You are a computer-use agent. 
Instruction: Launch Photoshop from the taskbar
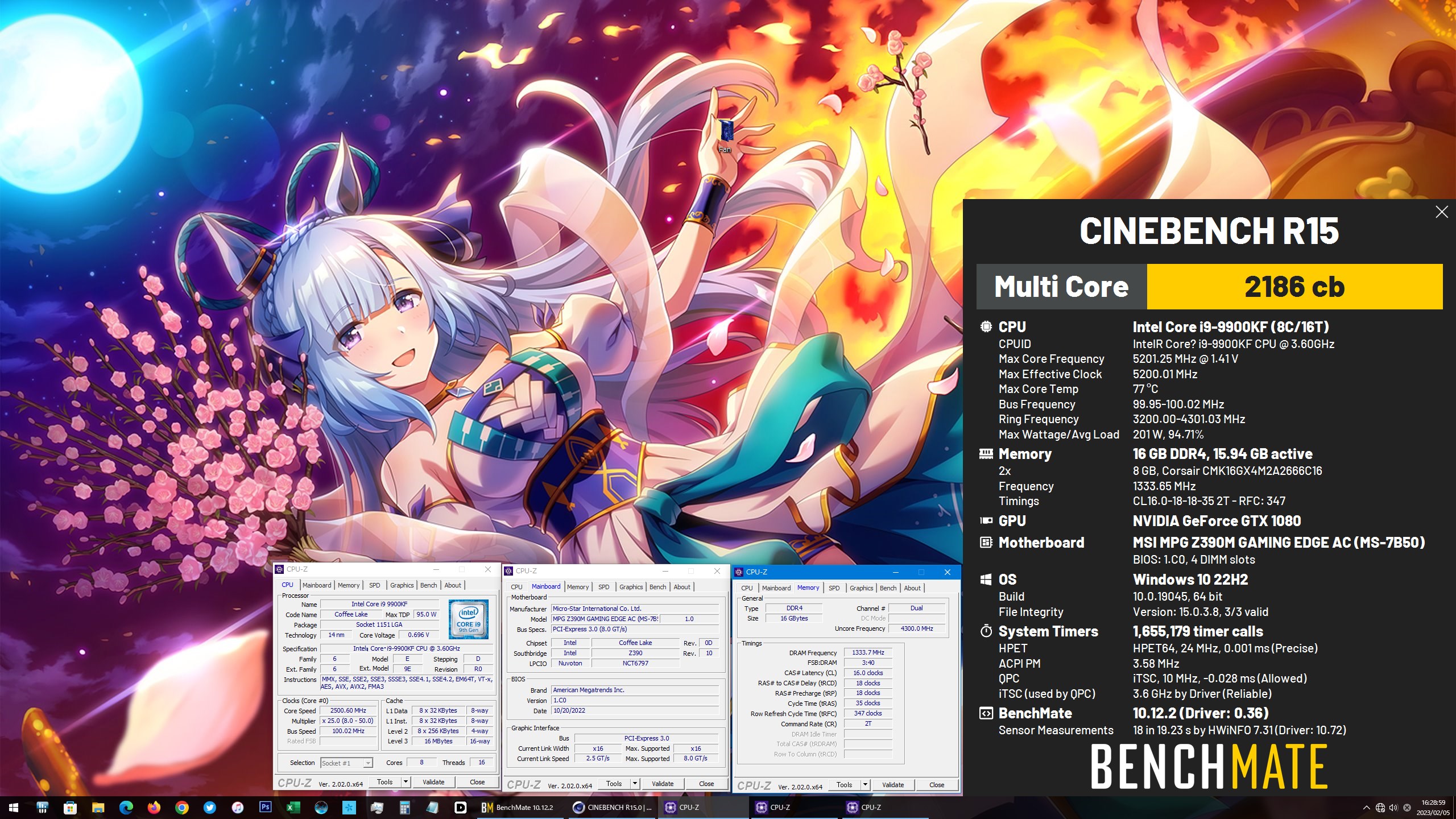pyautogui.click(x=265, y=807)
